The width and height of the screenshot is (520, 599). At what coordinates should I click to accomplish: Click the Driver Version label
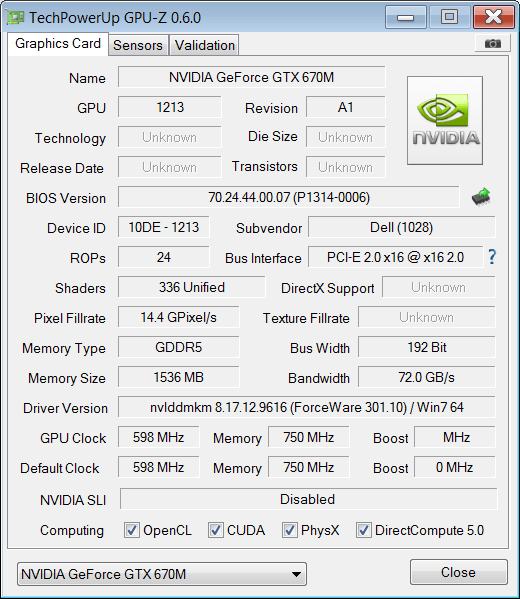pyautogui.click(x=65, y=408)
